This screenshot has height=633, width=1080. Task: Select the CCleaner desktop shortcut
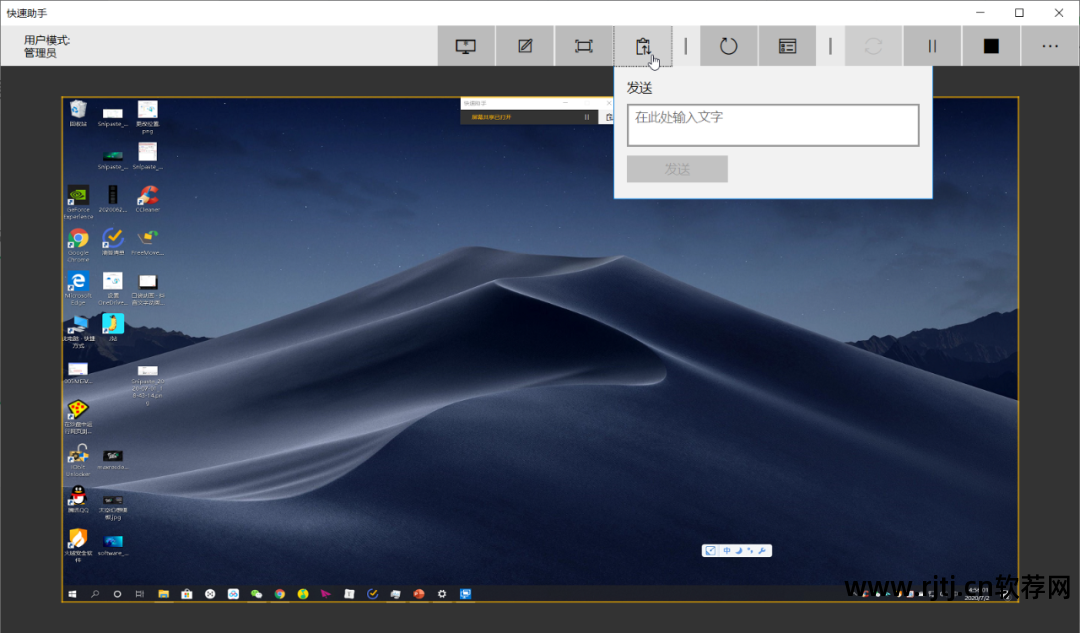point(147,199)
